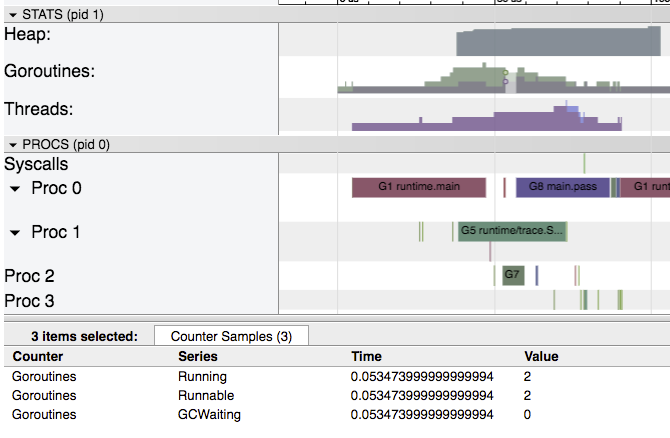Click the Proc 2 row label

pos(29,276)
